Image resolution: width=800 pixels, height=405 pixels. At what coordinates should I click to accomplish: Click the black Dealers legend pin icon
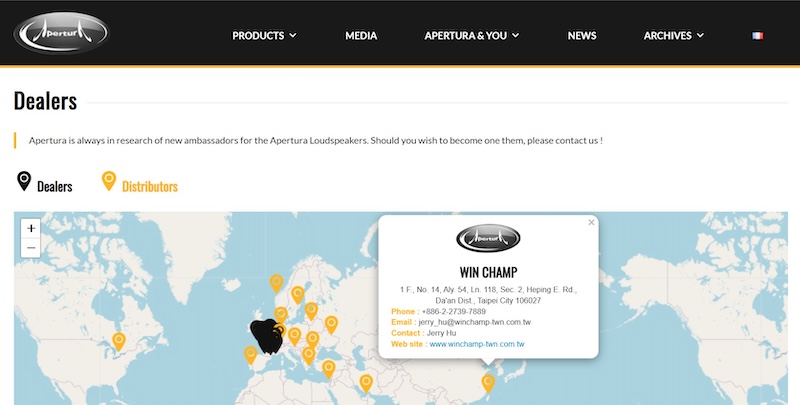[24, 181]
